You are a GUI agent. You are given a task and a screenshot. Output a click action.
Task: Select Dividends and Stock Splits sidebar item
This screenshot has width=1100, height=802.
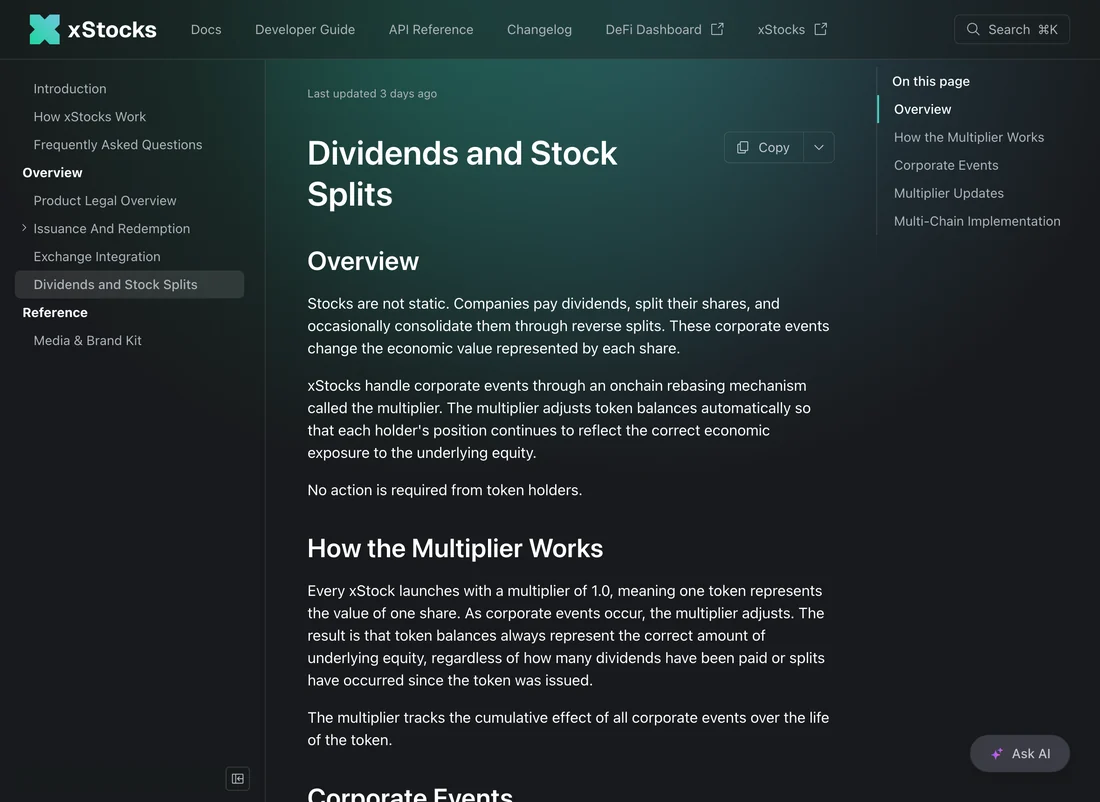(x=130, y=284)
